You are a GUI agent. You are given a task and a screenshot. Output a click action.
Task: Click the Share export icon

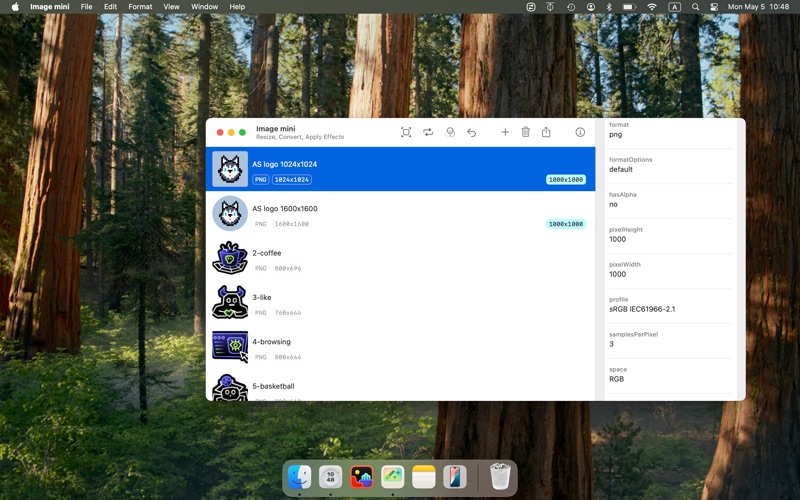[x=546, y=132]
